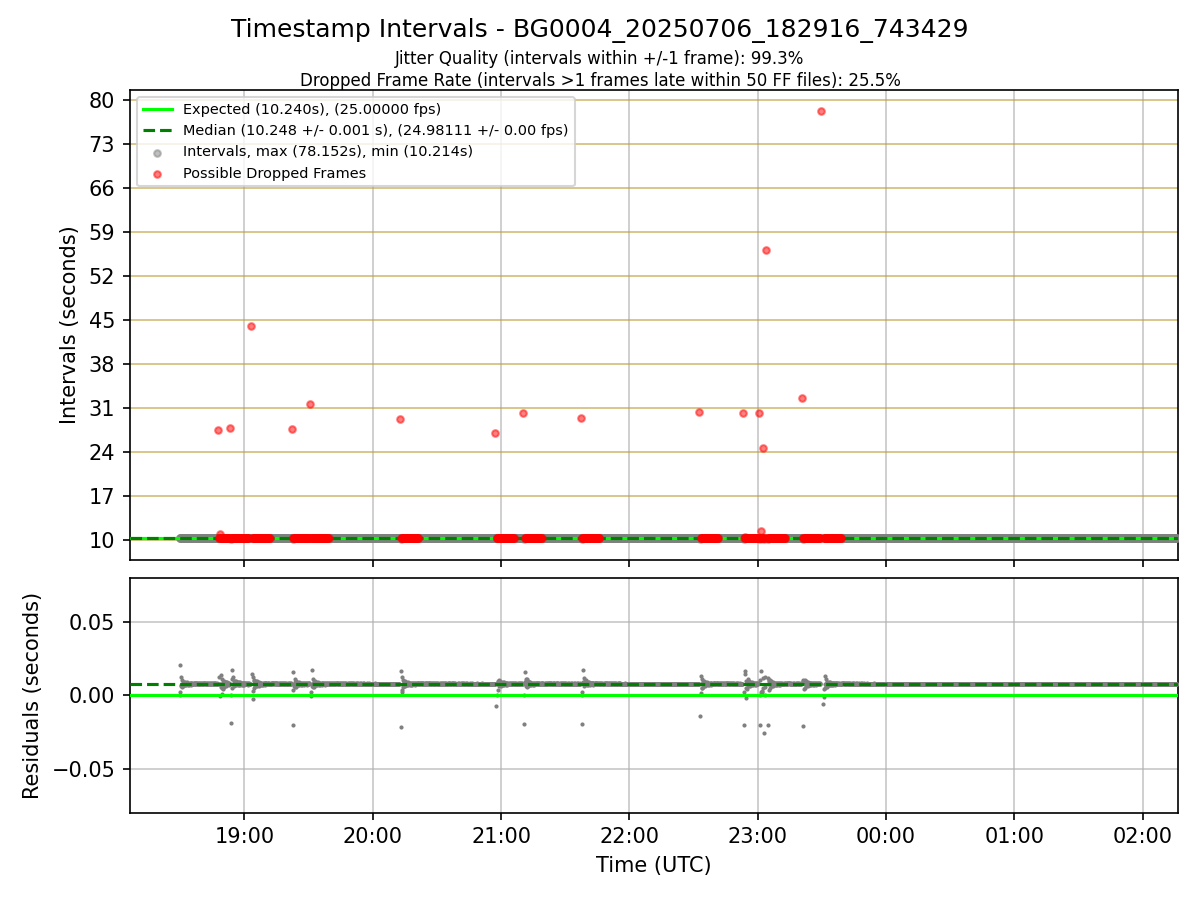Select the red outlier point at 56 seconds
Screen dimensions: 1200x900
pyautogui.click(x=766, y=250)
